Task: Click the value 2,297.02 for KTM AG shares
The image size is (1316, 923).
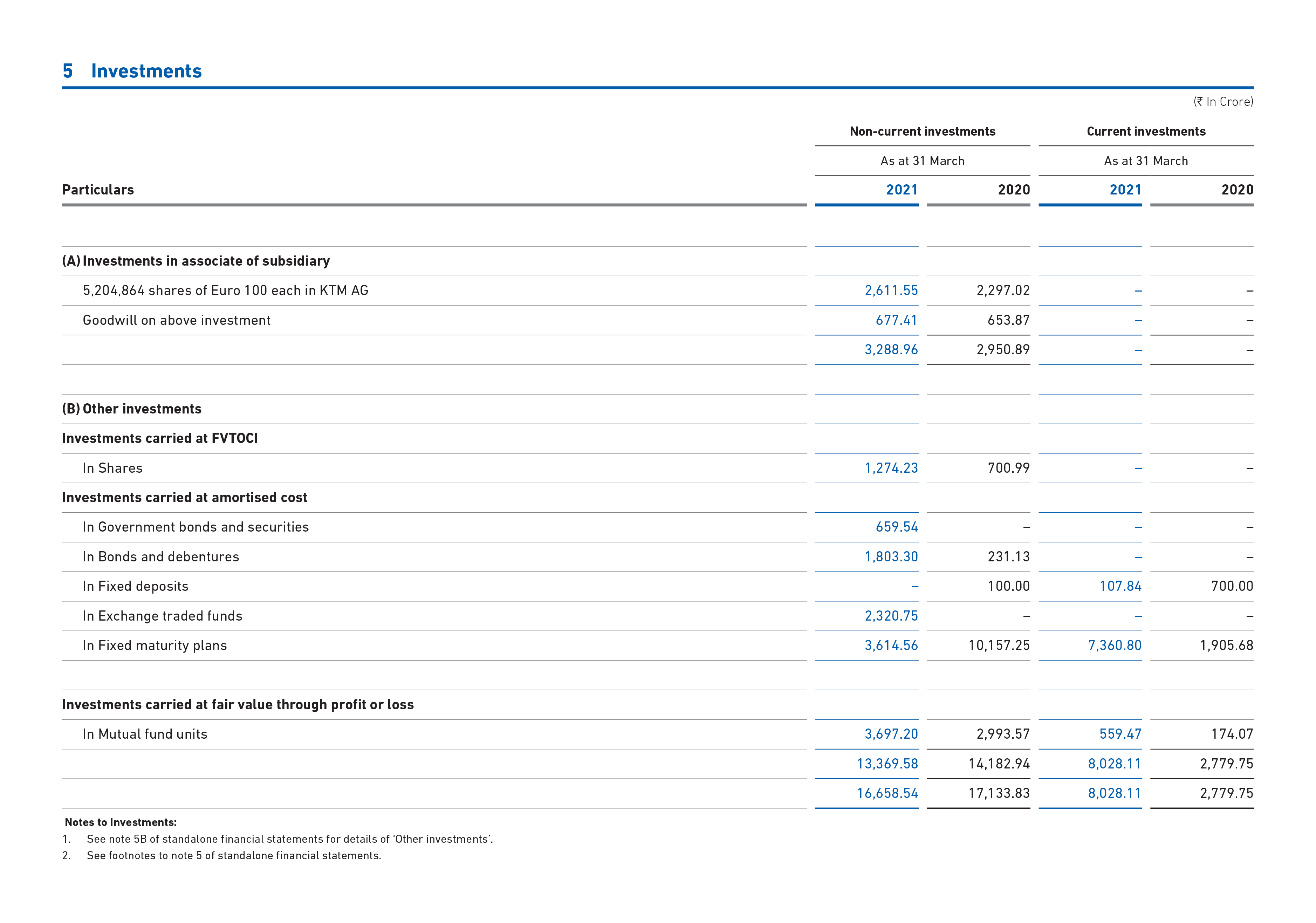Action: click(1003, 290)
